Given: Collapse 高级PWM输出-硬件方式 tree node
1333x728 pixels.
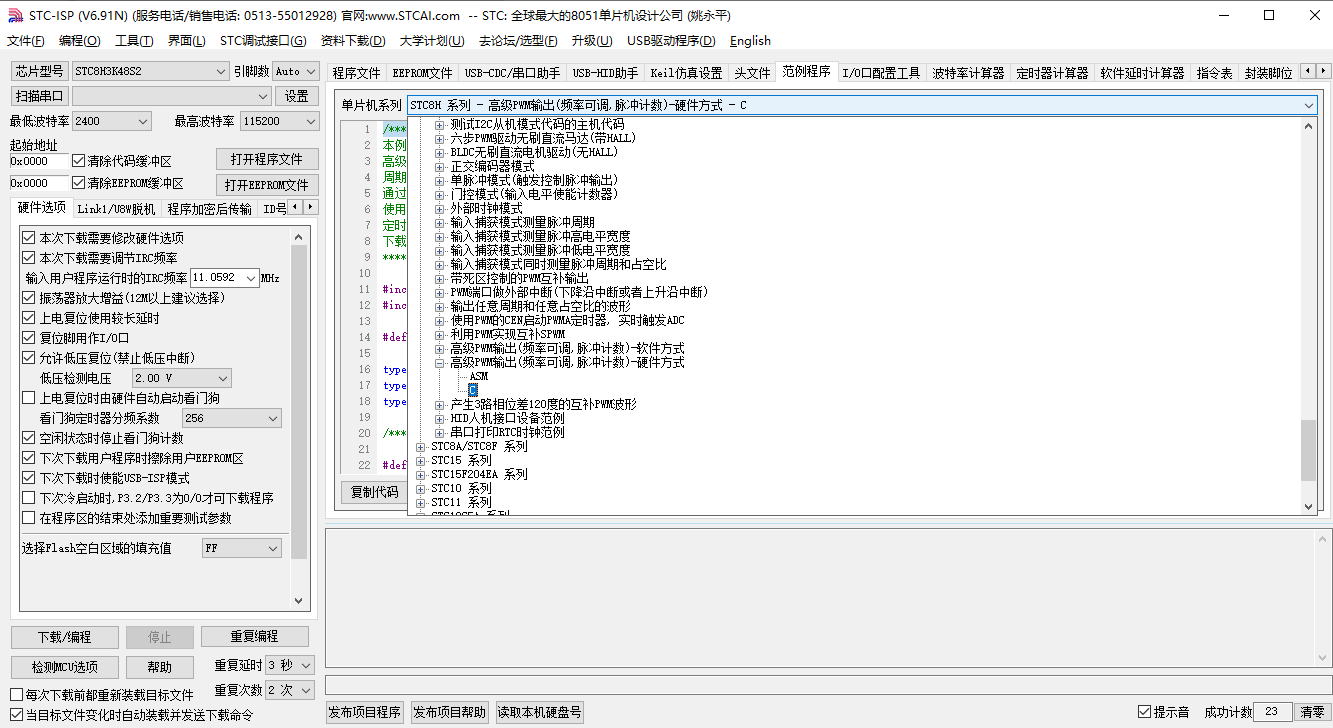Looking at the screenshot, I should pyautogui.click(x=440, y=362).
